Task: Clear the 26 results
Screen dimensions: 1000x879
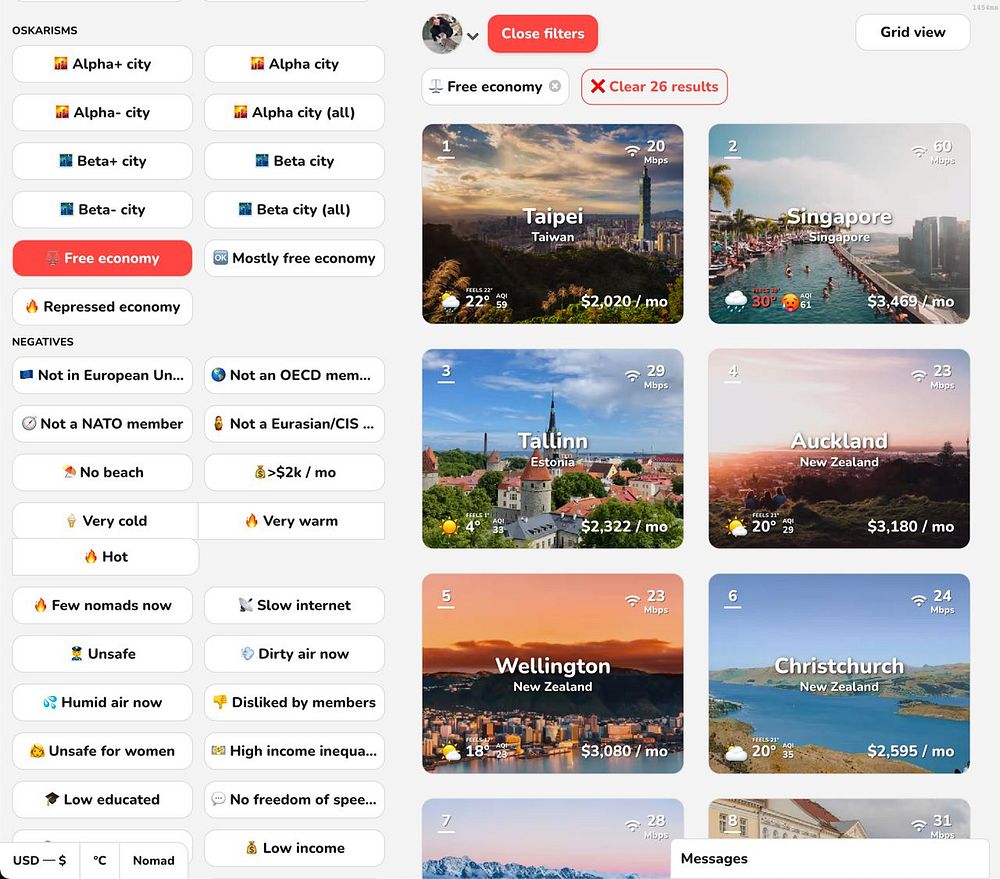Action: 654,87
